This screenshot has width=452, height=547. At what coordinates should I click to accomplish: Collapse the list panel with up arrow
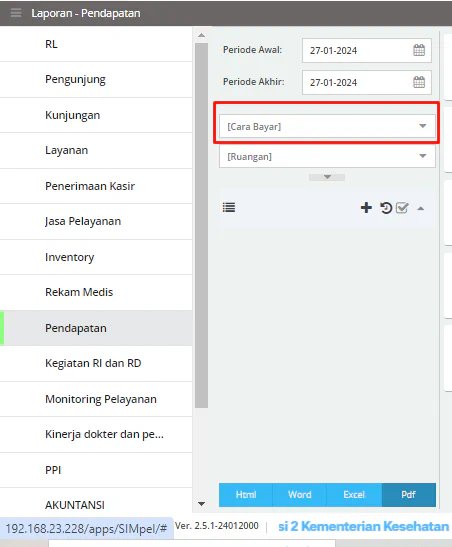(421, 209)
